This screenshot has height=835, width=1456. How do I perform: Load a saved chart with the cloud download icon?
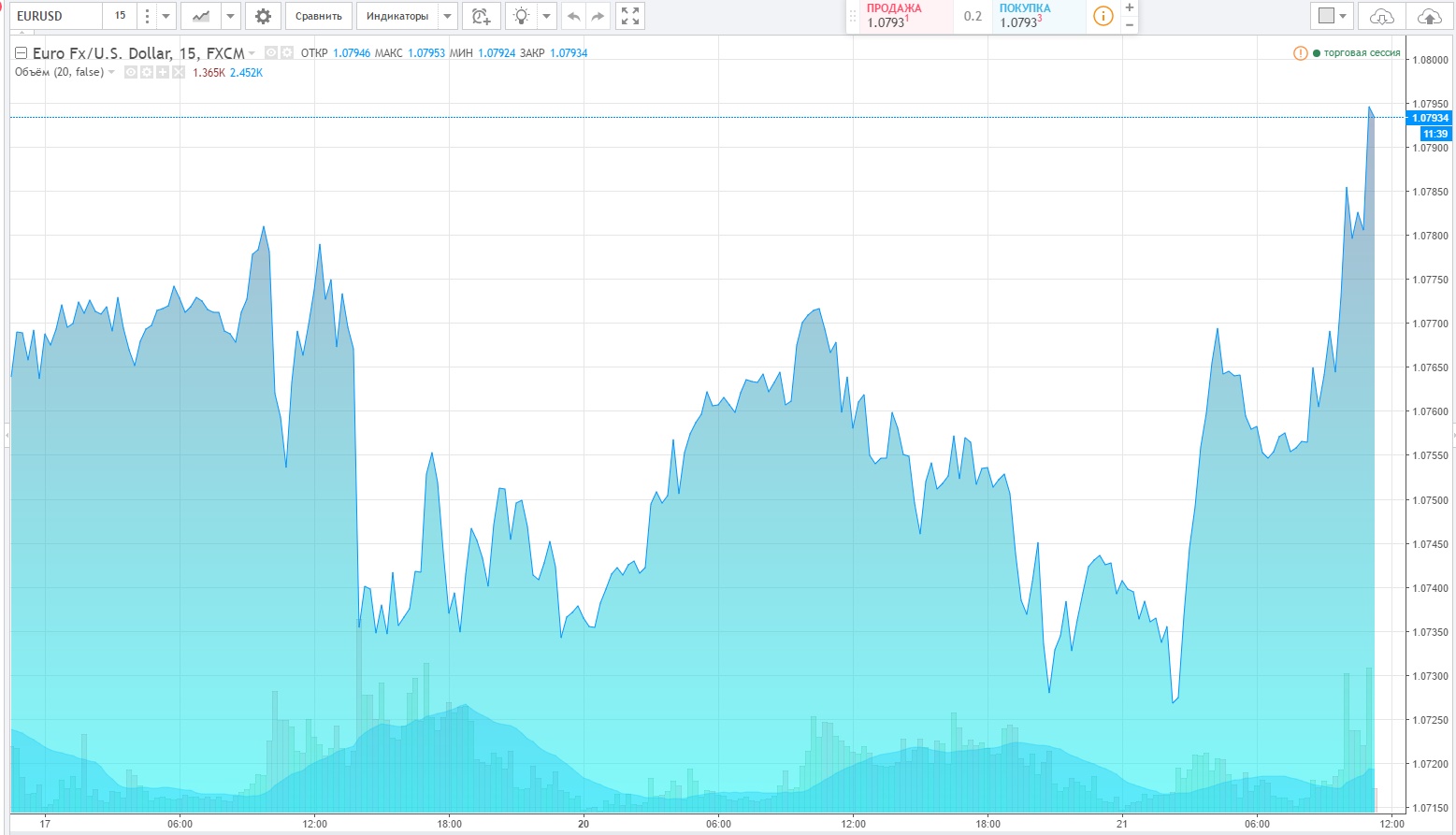[x=1381, y=16]
